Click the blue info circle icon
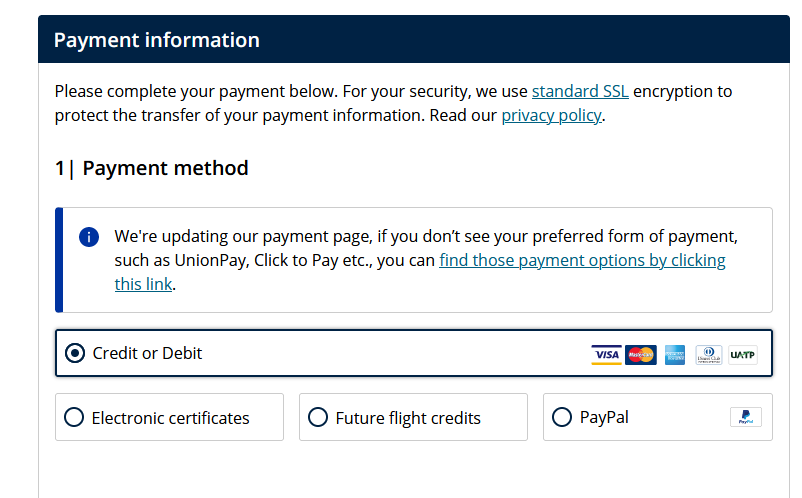This screenshot has width=802, height=498. pyautogui.click(x=89, y=237)
